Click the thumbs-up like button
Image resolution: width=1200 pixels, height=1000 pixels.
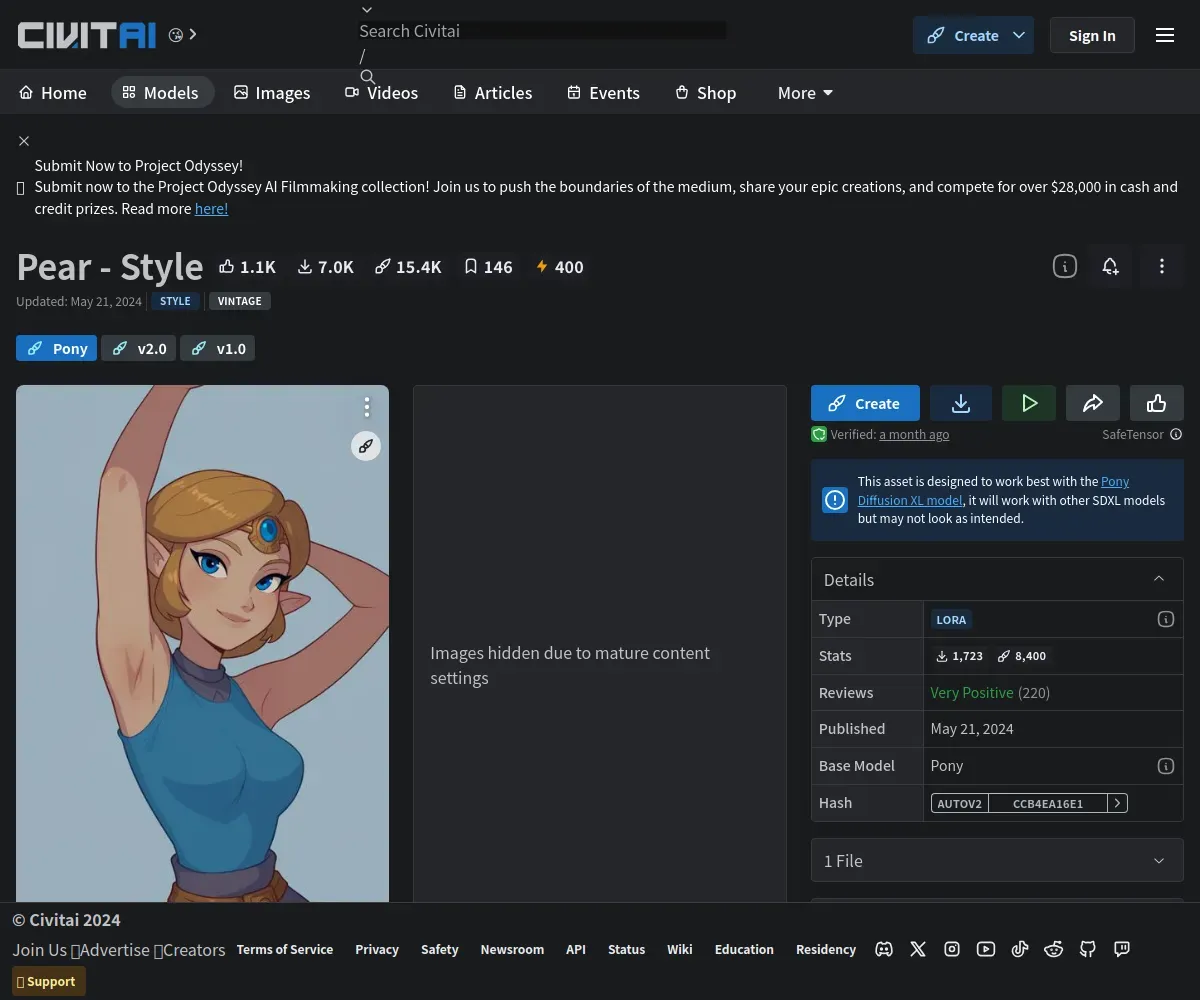pyautogui.click(x=1156, y=403)
